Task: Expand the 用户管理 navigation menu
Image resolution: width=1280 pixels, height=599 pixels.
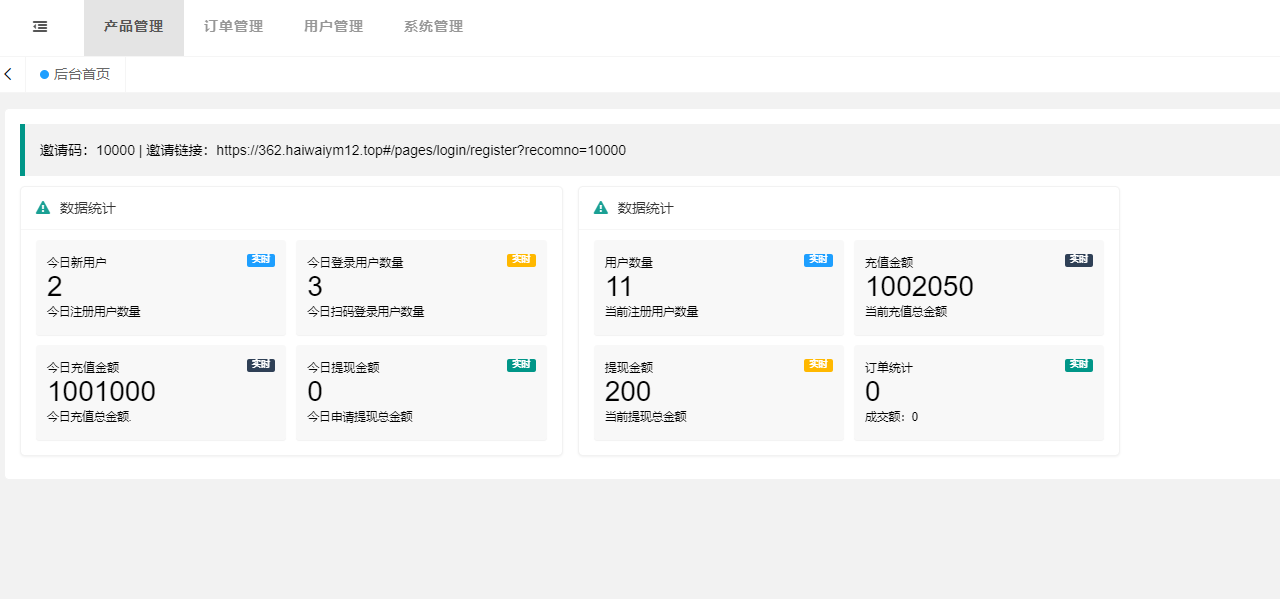Action: coord(334,27)
